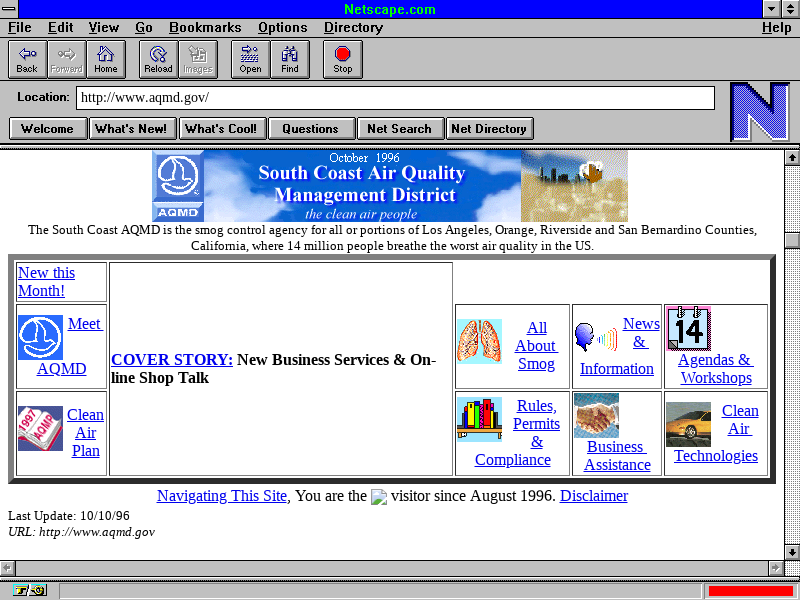
Task: Click the lungs icon for All About Smog
Action: 479,341
